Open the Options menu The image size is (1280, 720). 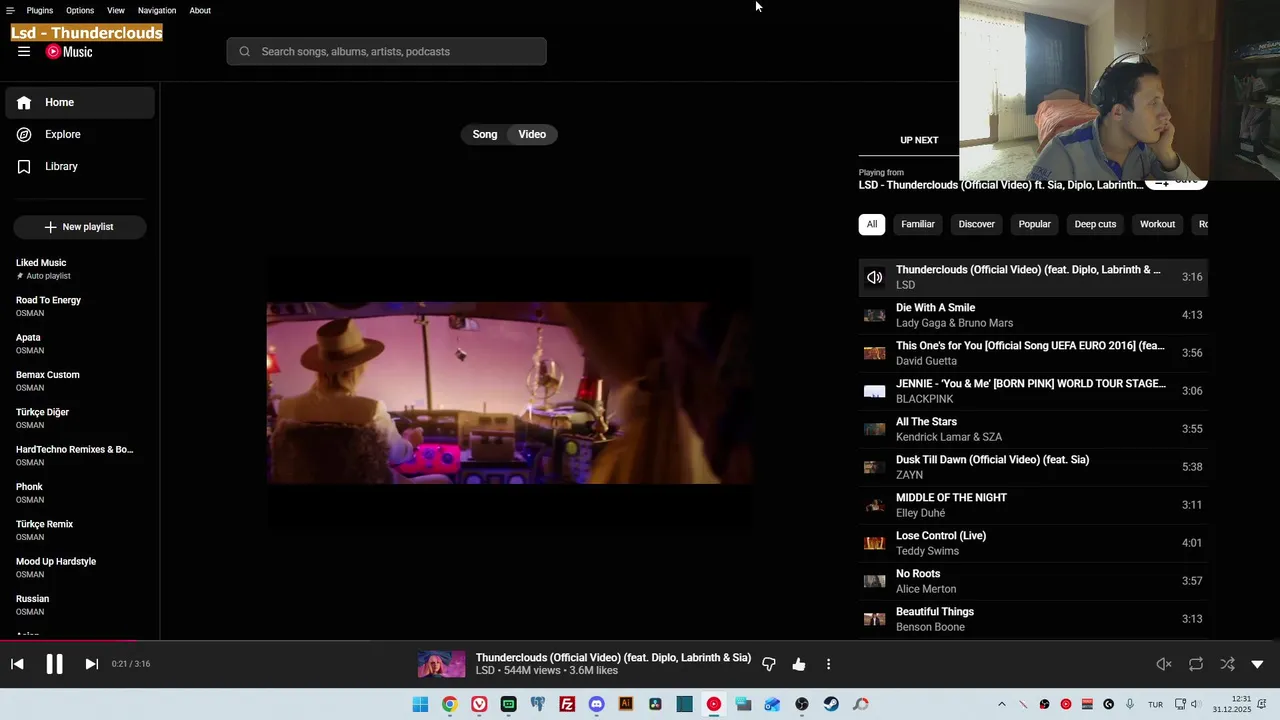click(x=80, y=10)
